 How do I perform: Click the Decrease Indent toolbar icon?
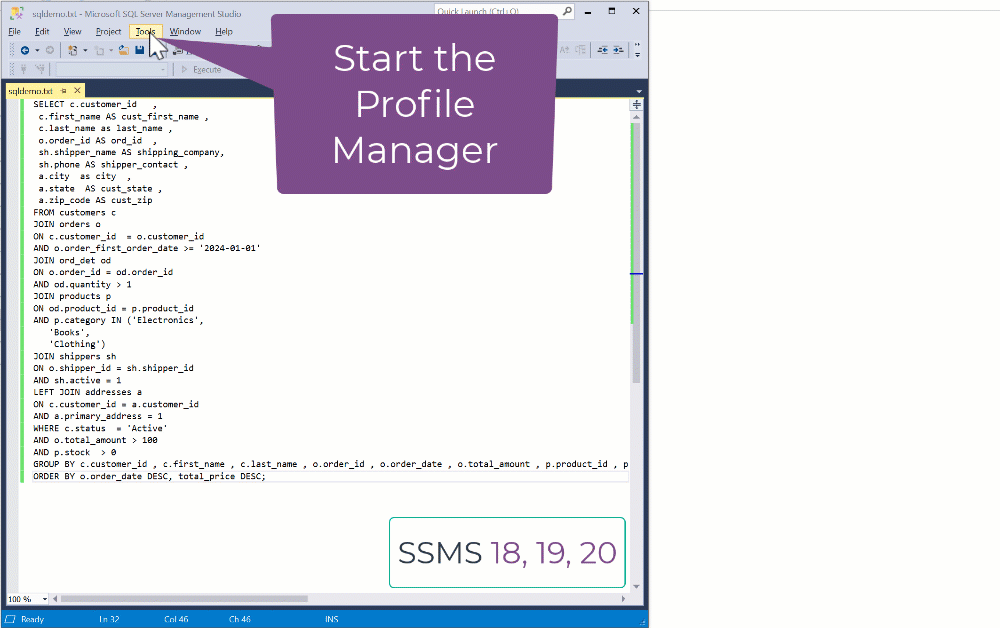(x=603, y=50)
